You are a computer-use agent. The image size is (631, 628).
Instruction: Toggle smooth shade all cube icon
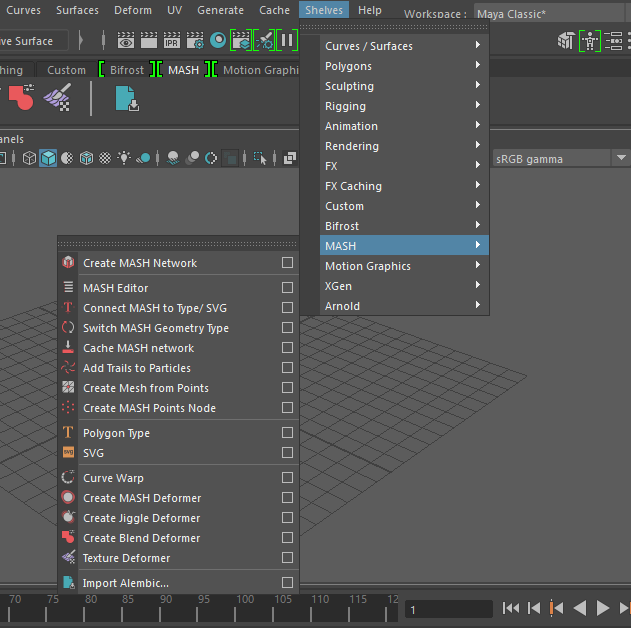pos(48,158)
